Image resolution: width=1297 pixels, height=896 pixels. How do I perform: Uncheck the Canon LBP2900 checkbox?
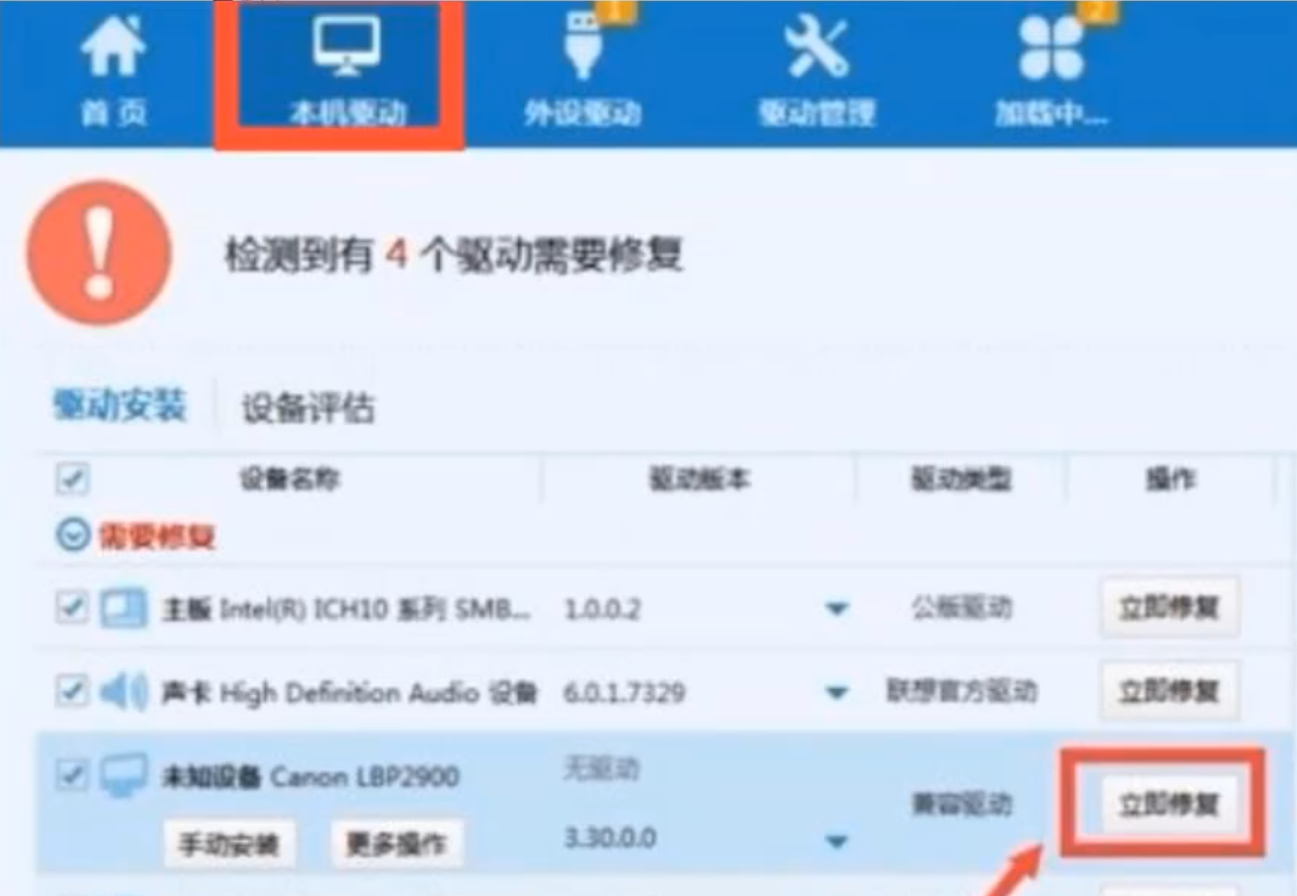tap(71, 775)
